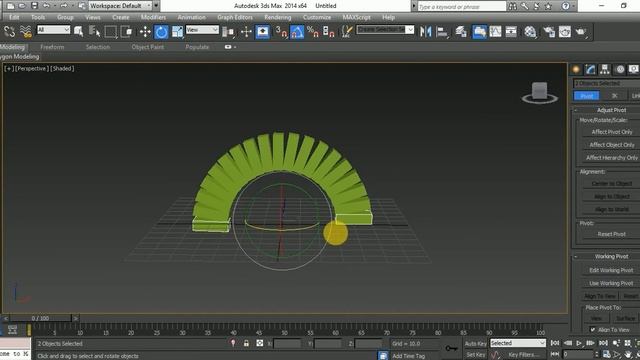
Task: Toggle the Graphite Modeling ribbon
Action: (479, 31)
